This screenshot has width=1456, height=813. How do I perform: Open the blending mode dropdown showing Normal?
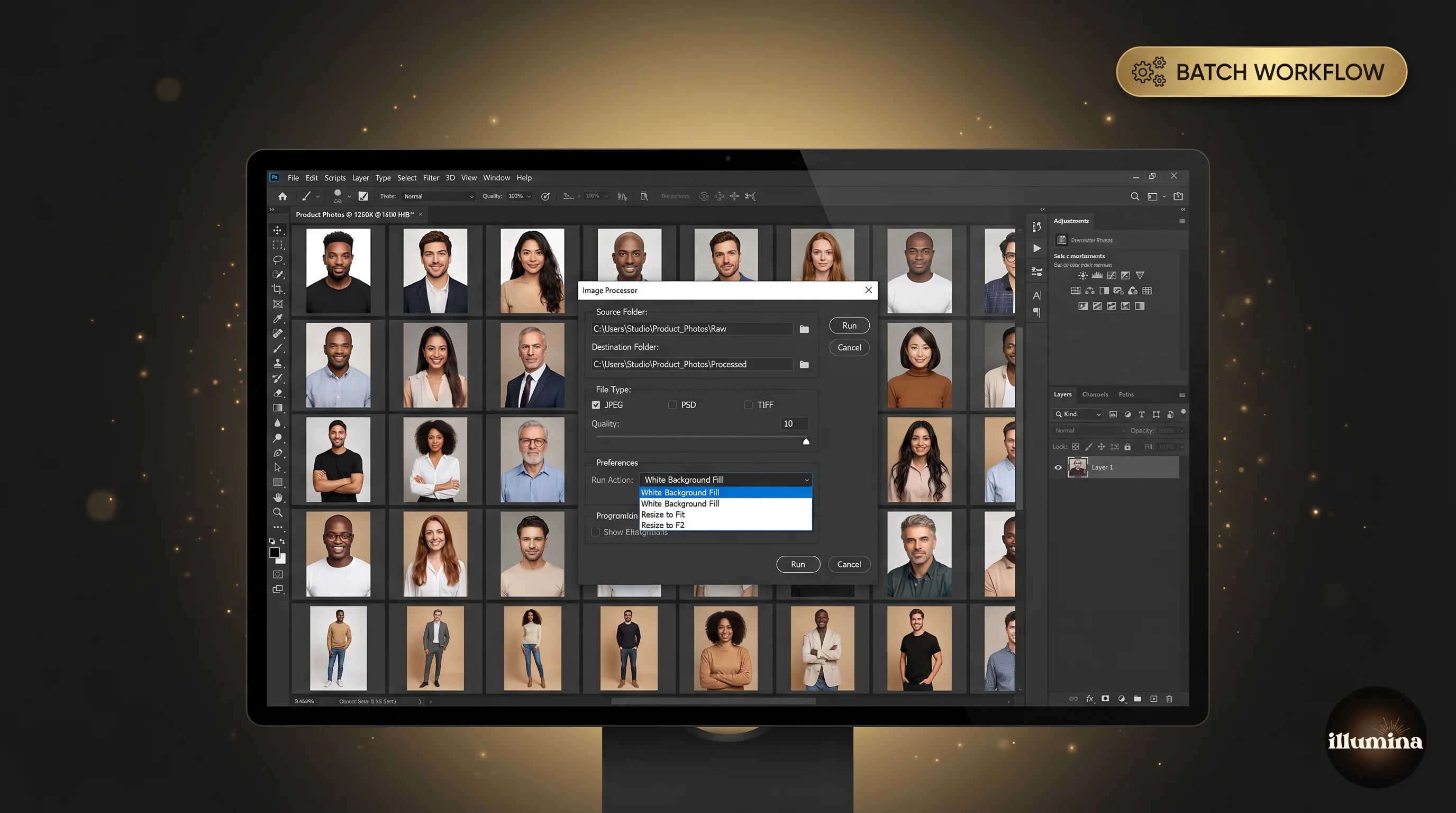(1089, 430)
